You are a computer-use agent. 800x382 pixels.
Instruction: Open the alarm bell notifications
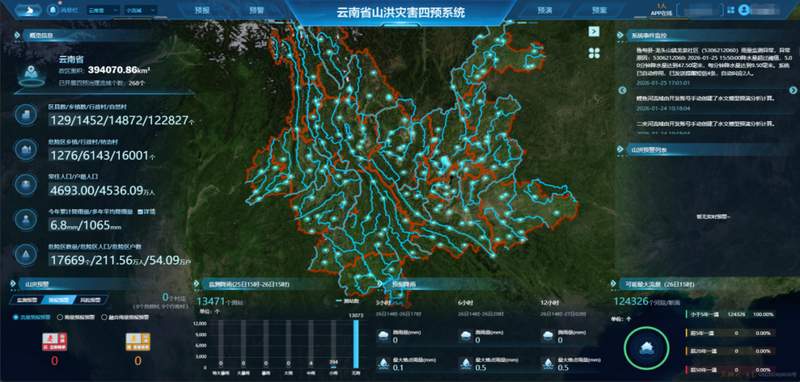tap(53, 10)
